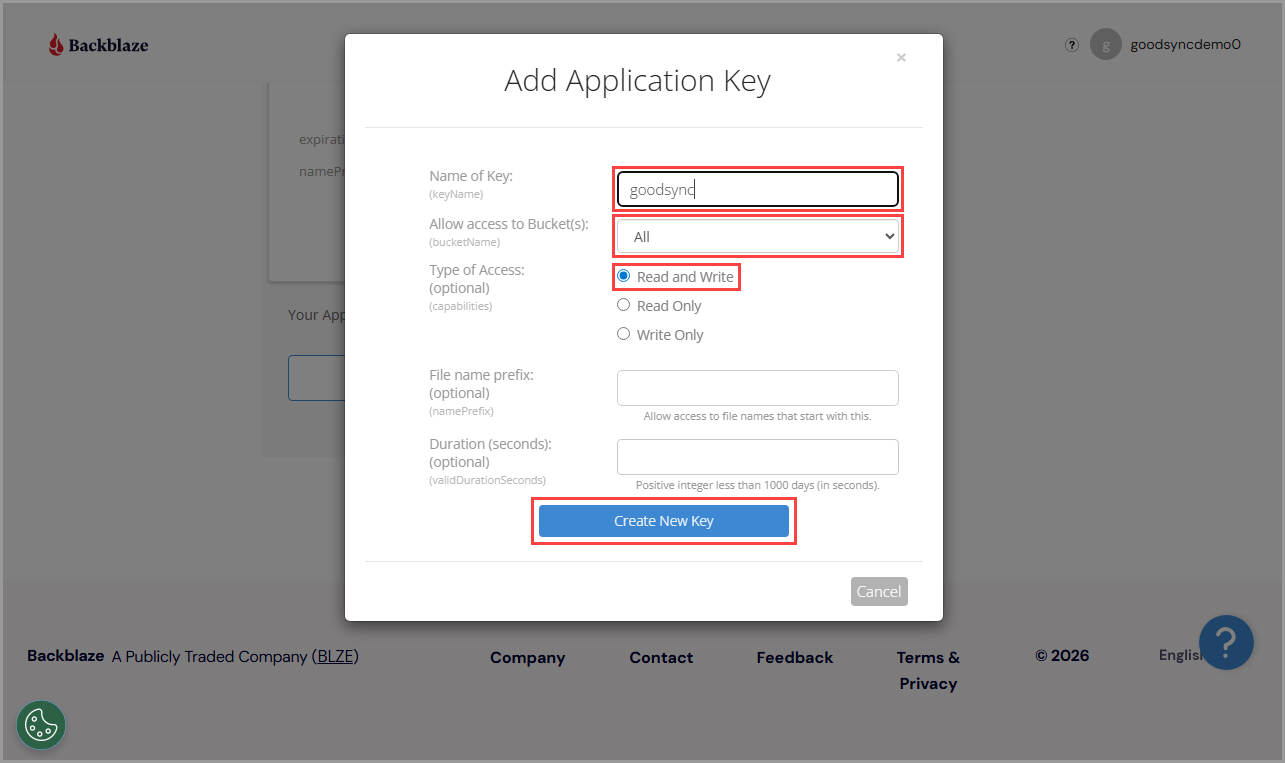
Task: Open cookie preferences icon
Action: [41, 725]
